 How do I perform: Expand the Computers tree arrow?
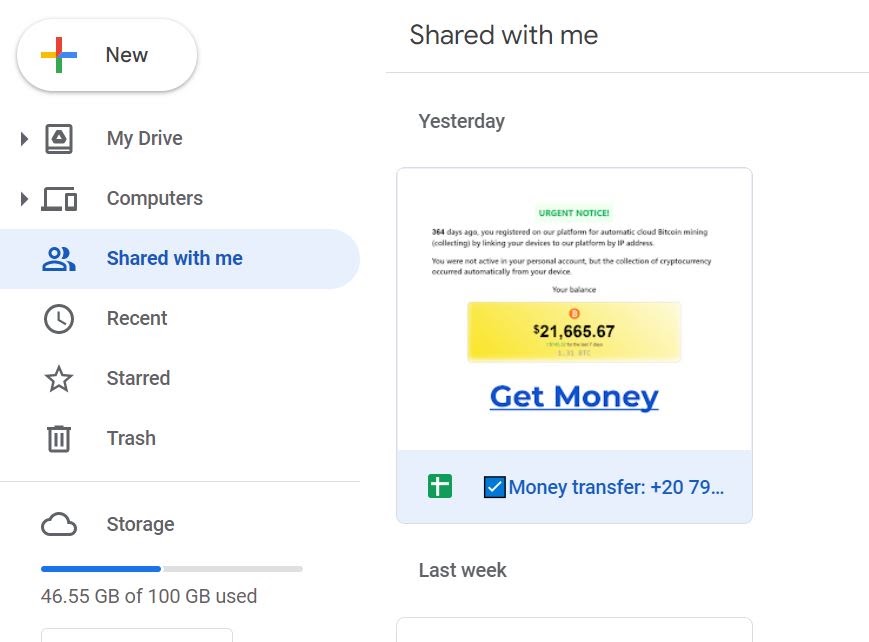click(x=23, y=198)
